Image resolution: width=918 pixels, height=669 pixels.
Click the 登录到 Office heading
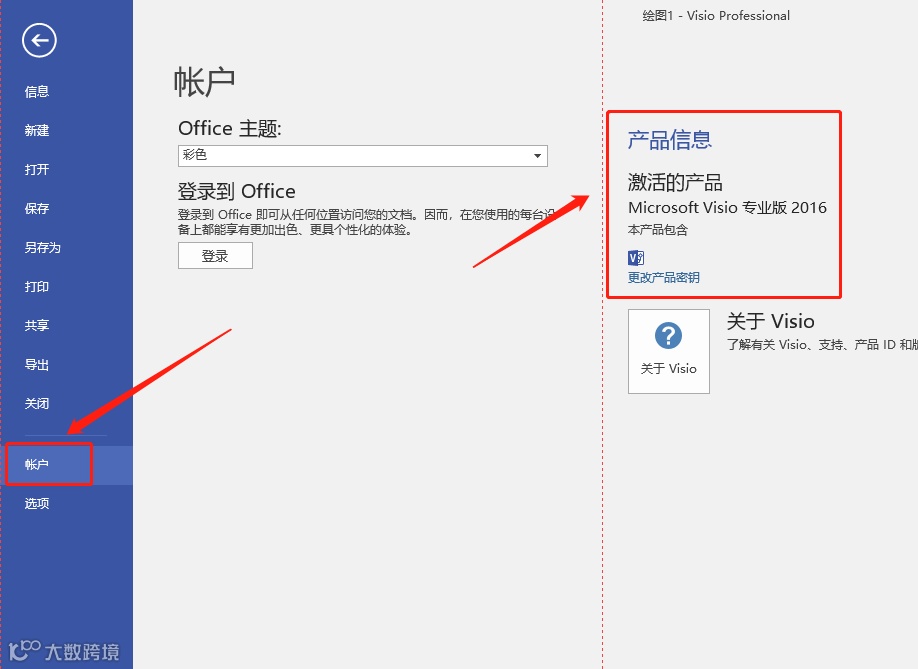click(237, 191)
